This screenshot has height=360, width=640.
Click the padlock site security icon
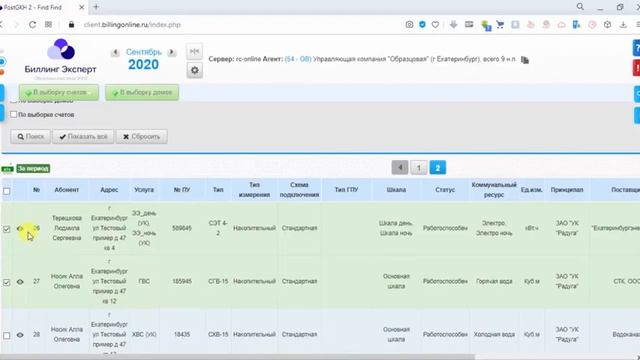(x=71, y=24)
